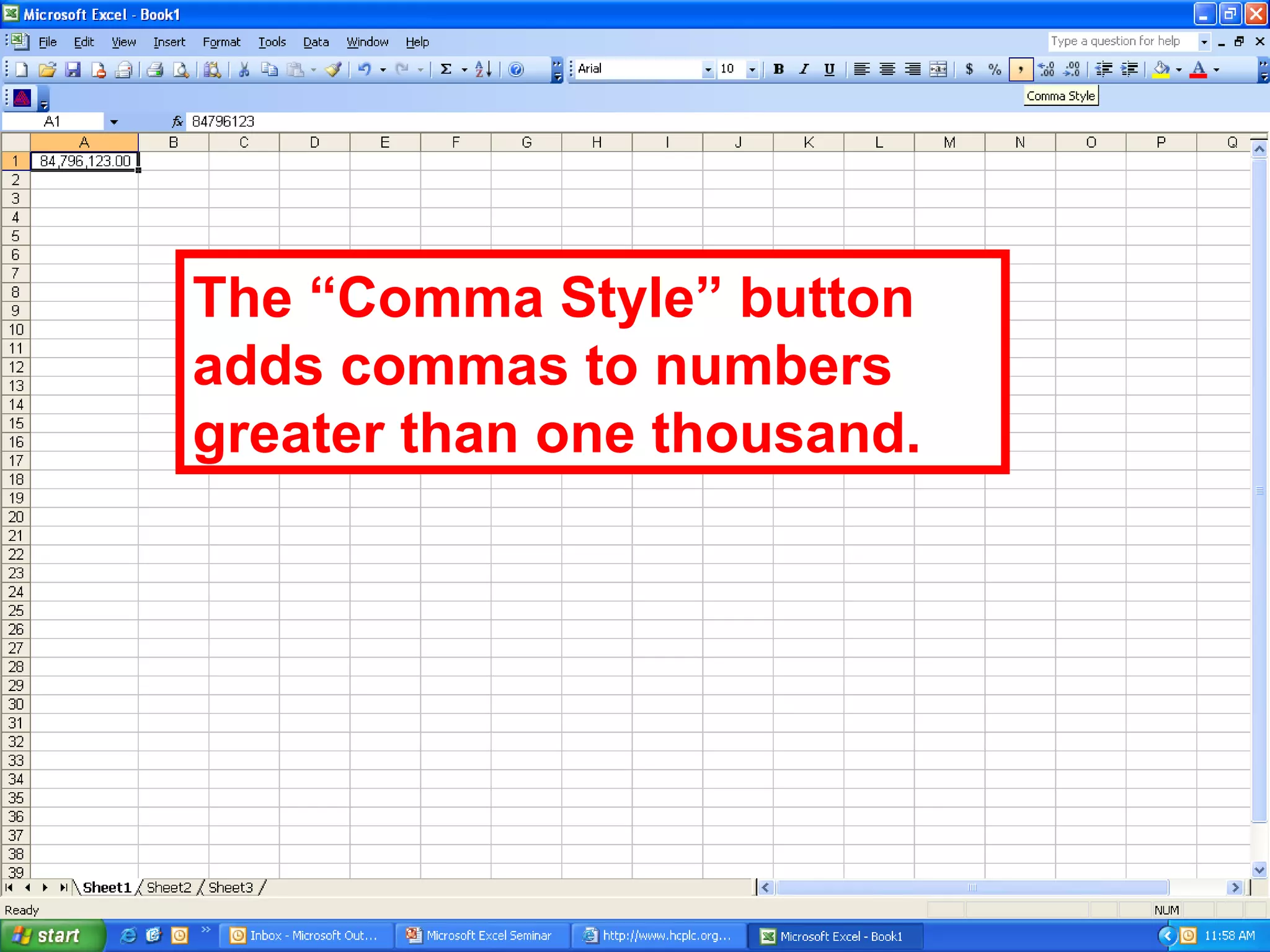1270x952 pixels.
Task: Expand the Font Color palette arrow
Action: pyautogui.click(x=1216, y=69)
